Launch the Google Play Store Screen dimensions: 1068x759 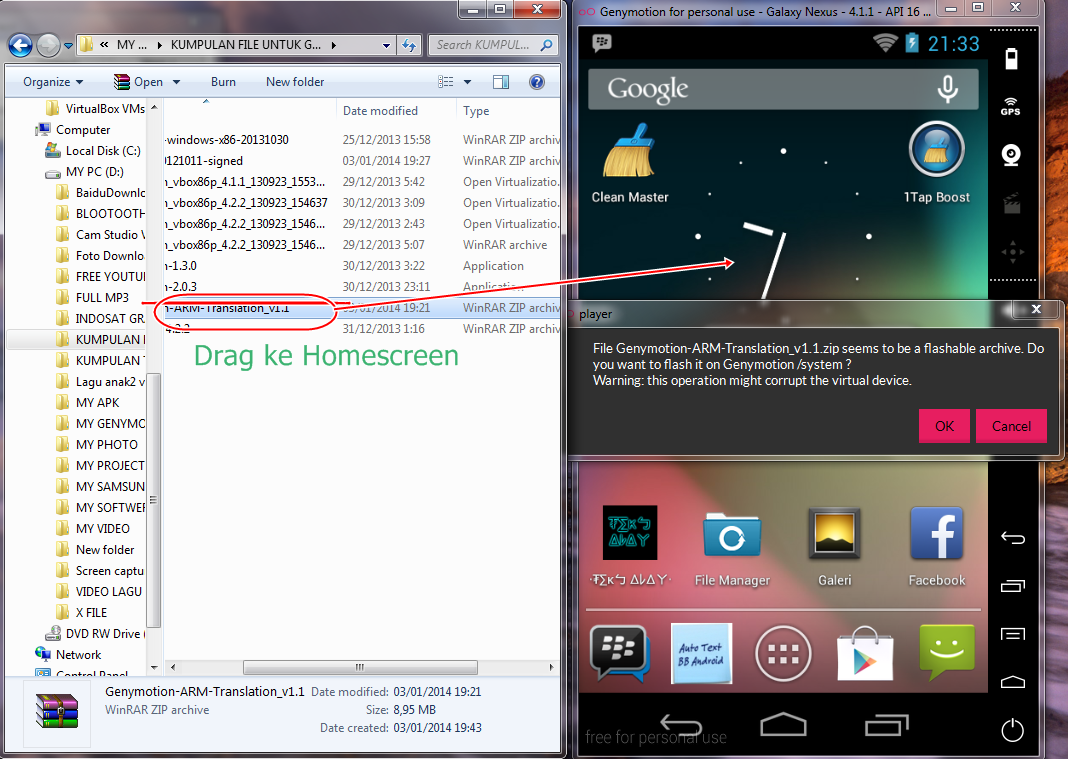pos(864,653)
